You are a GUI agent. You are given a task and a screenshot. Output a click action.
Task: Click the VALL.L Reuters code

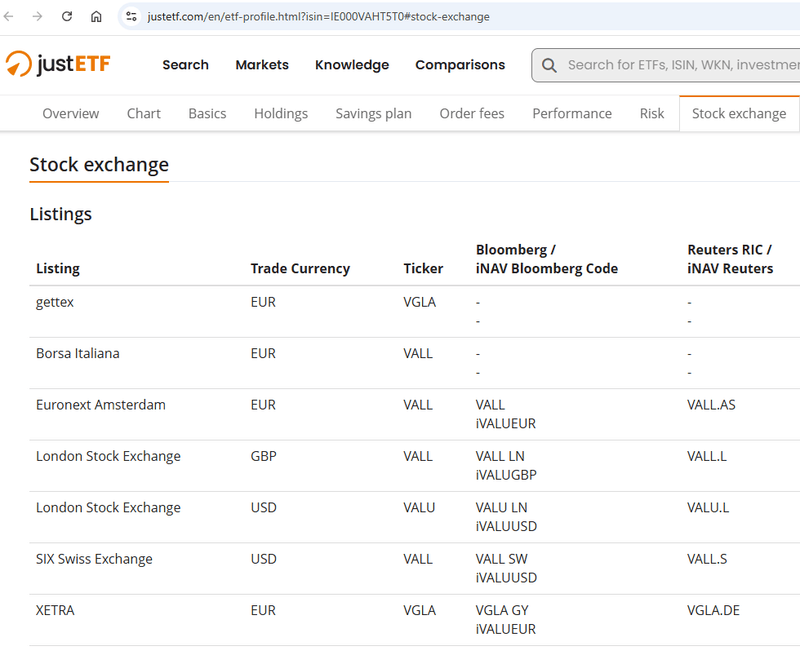(707, 456)
